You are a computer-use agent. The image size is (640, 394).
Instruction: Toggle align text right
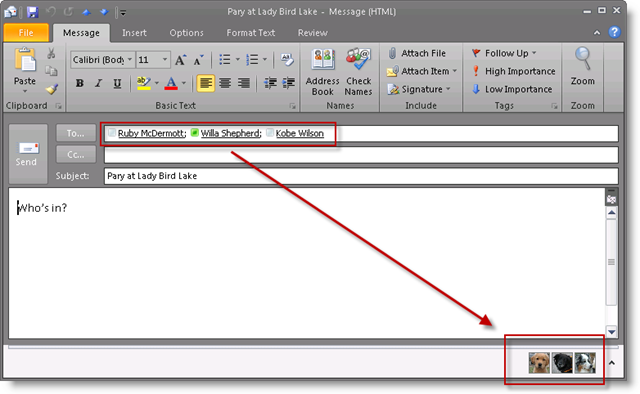pos(244,83)
